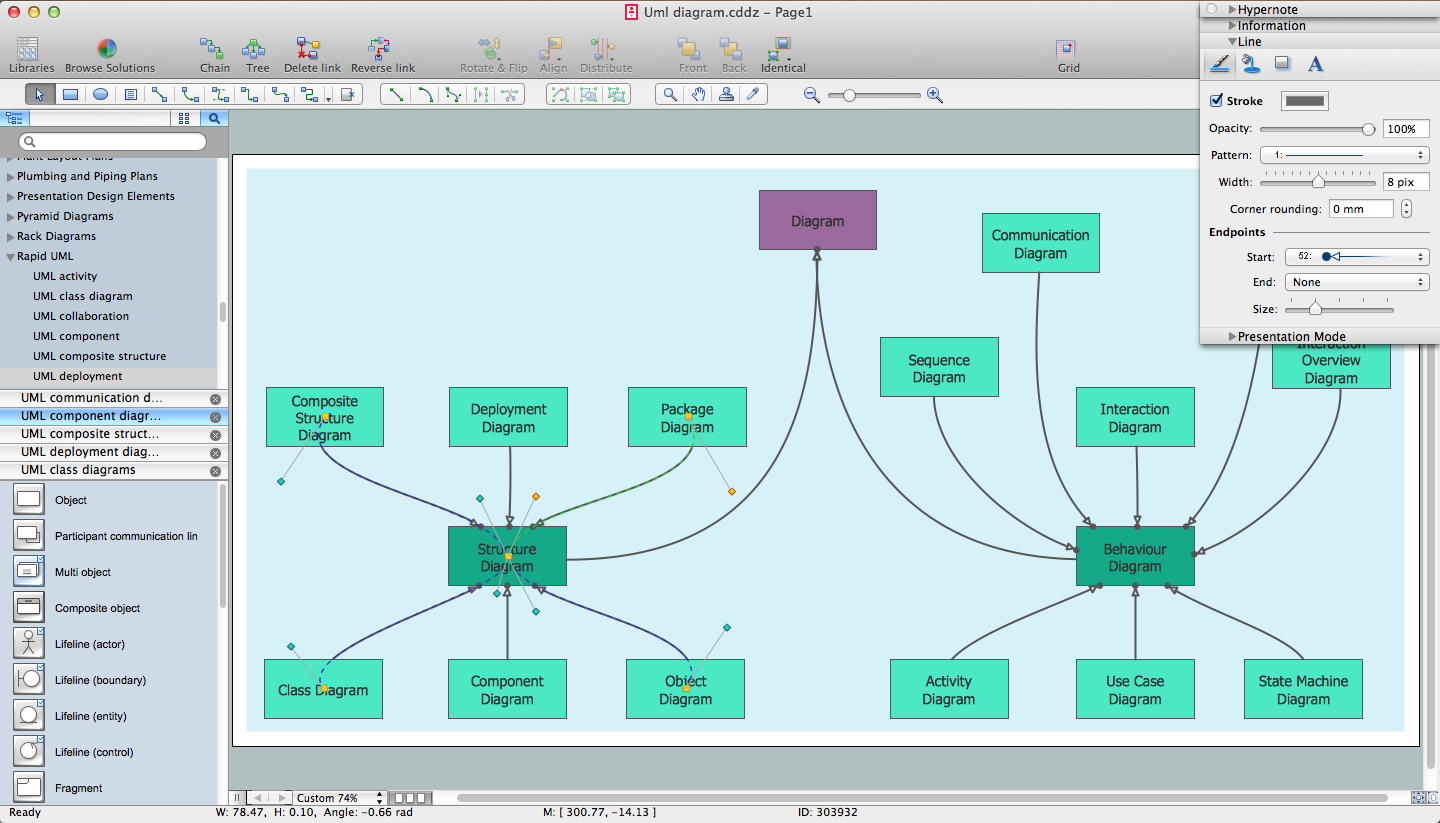The width and height of the screenshot is (1440, 823).
Task: Switch to the text formatting tab
Action: (1315, 64)
